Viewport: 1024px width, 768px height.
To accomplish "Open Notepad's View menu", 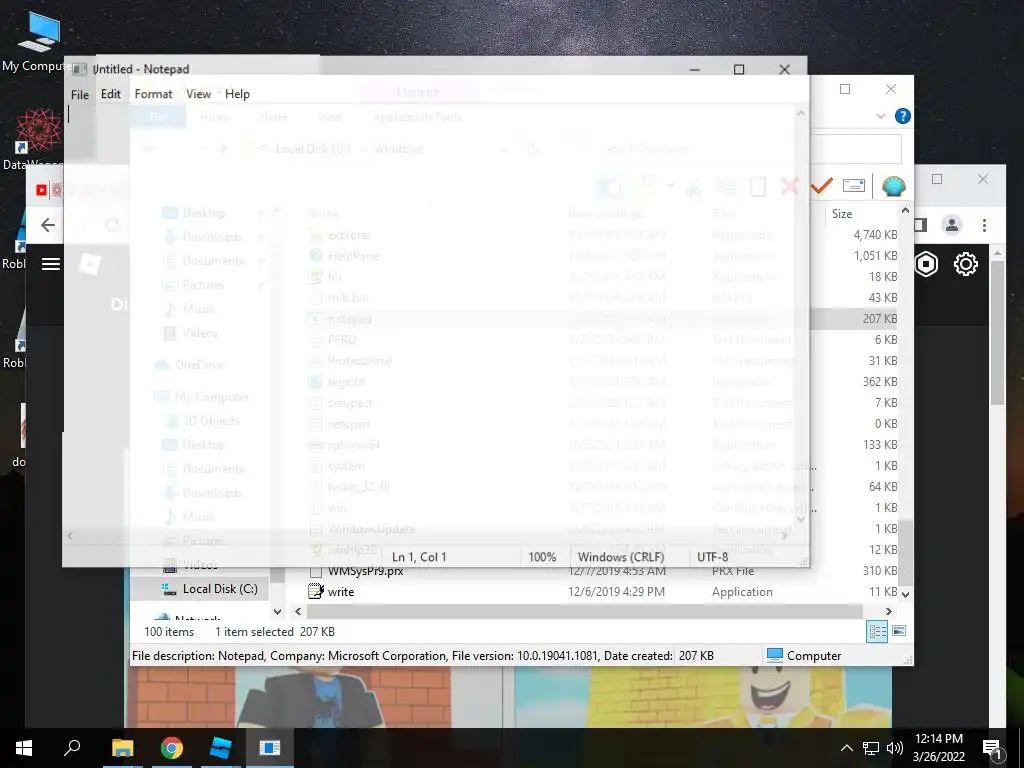I will [x=198, y=94].
